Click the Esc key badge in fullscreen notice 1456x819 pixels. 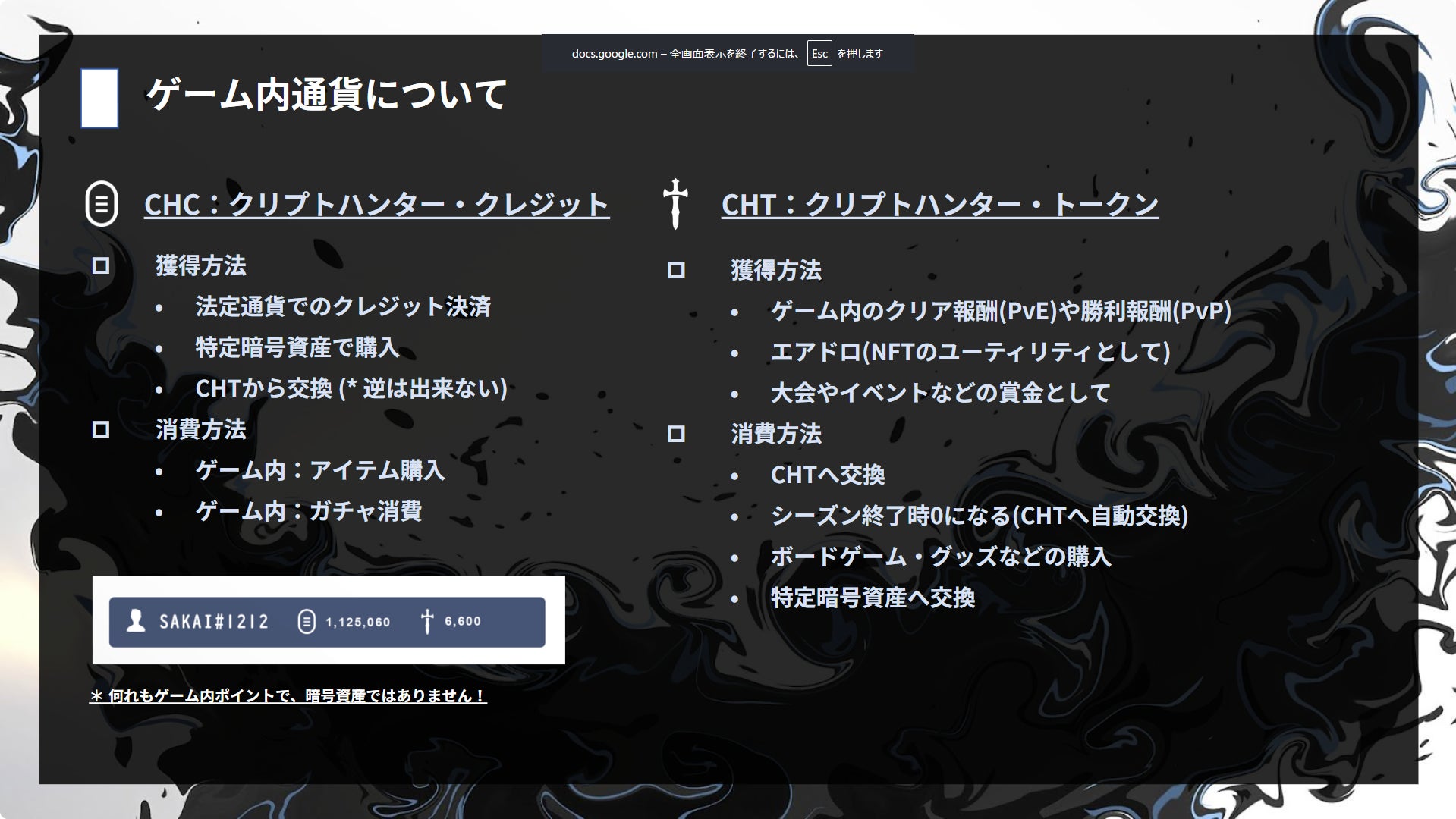[819, 54]
